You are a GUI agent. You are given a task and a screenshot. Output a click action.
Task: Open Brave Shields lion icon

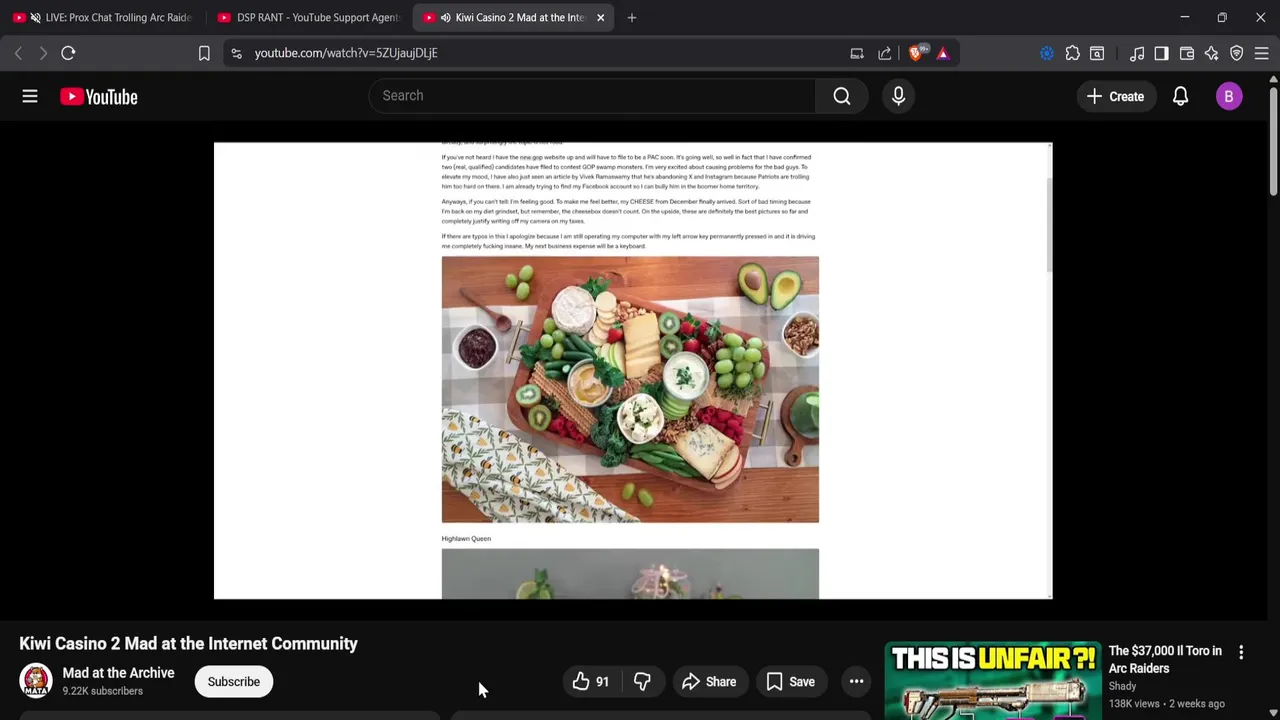coord(916,53)
